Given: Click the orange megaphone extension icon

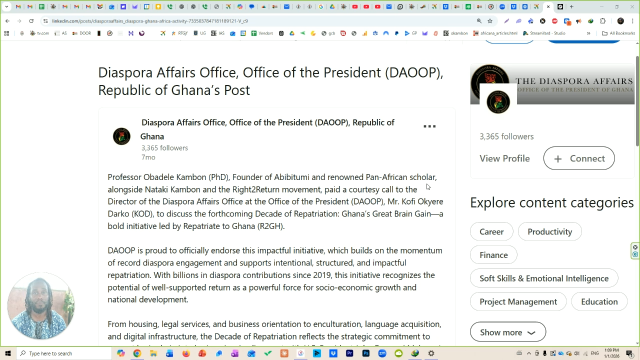Looking at the screenshot, I should point(578,21).
